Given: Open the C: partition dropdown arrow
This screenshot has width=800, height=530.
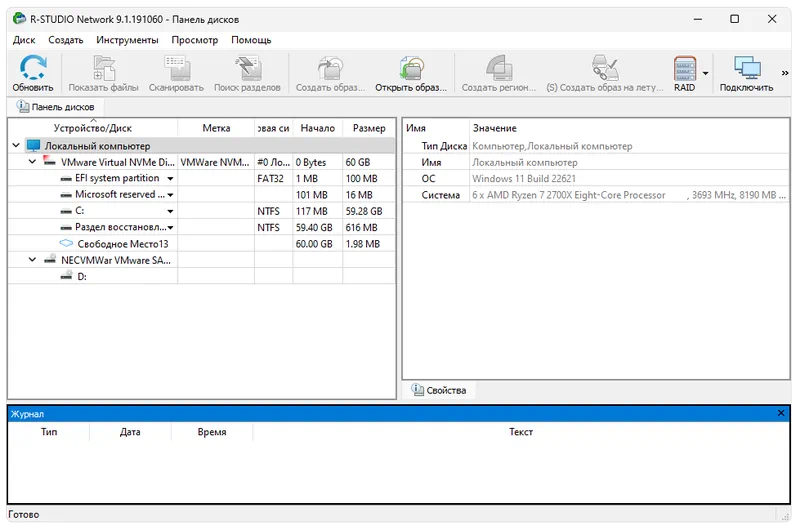Looking at the screenshot, I should pyautogui.click(x=170, y=211).
